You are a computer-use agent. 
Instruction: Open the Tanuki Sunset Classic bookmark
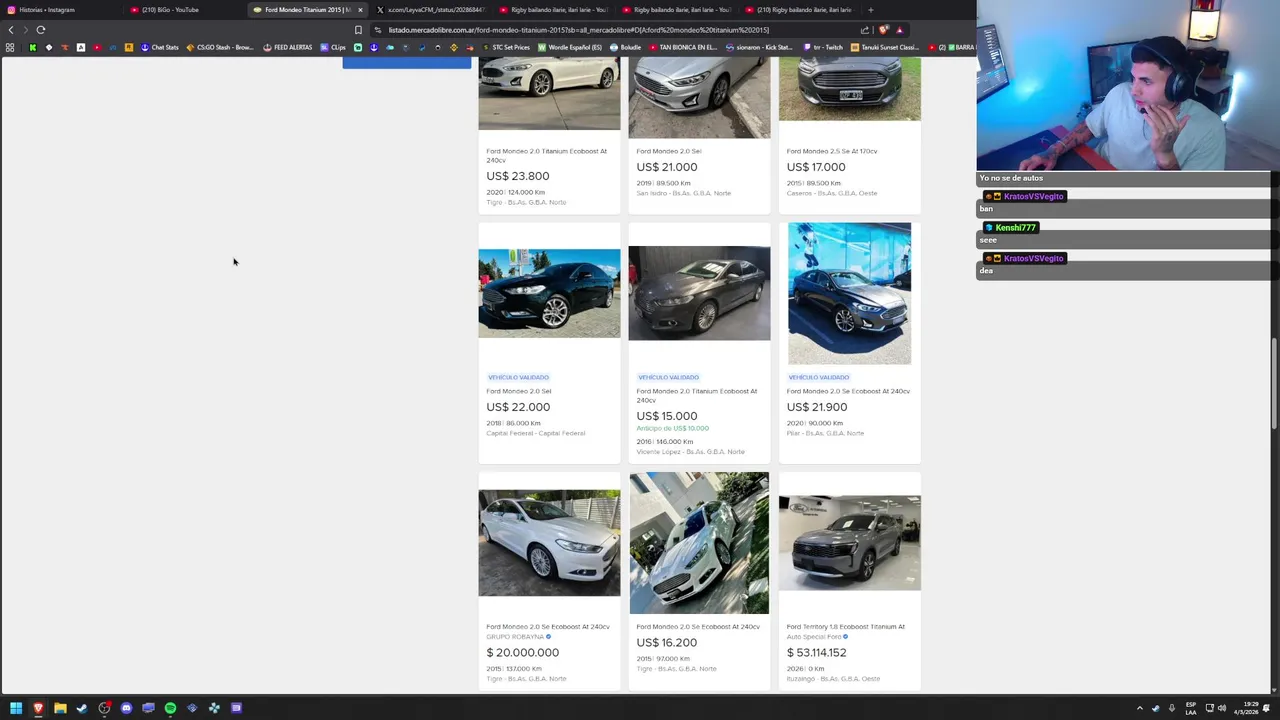pyautogui.click(x=885, y=47)
